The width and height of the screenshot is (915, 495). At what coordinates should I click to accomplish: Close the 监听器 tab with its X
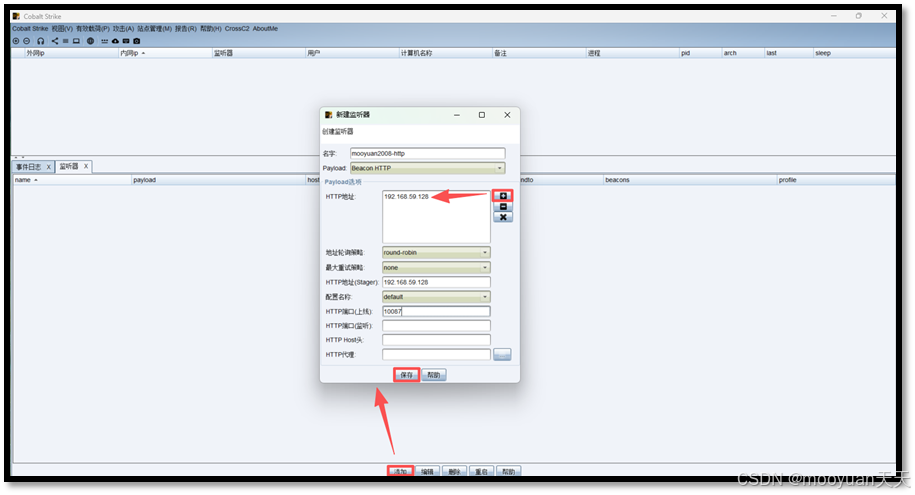[x=86, y=166]
